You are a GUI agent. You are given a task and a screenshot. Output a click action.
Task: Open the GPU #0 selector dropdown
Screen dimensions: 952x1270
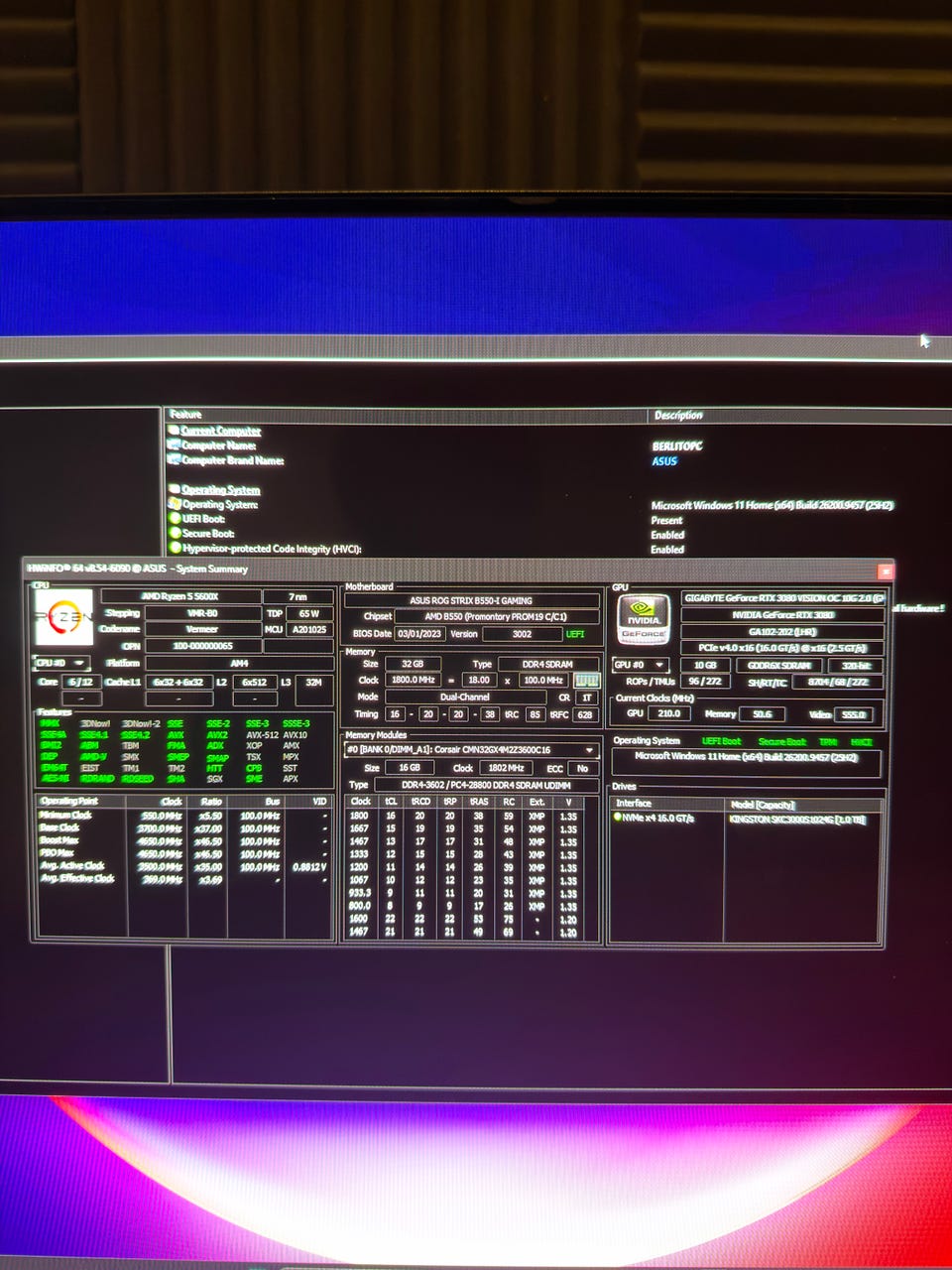click(x=640, y=665)
